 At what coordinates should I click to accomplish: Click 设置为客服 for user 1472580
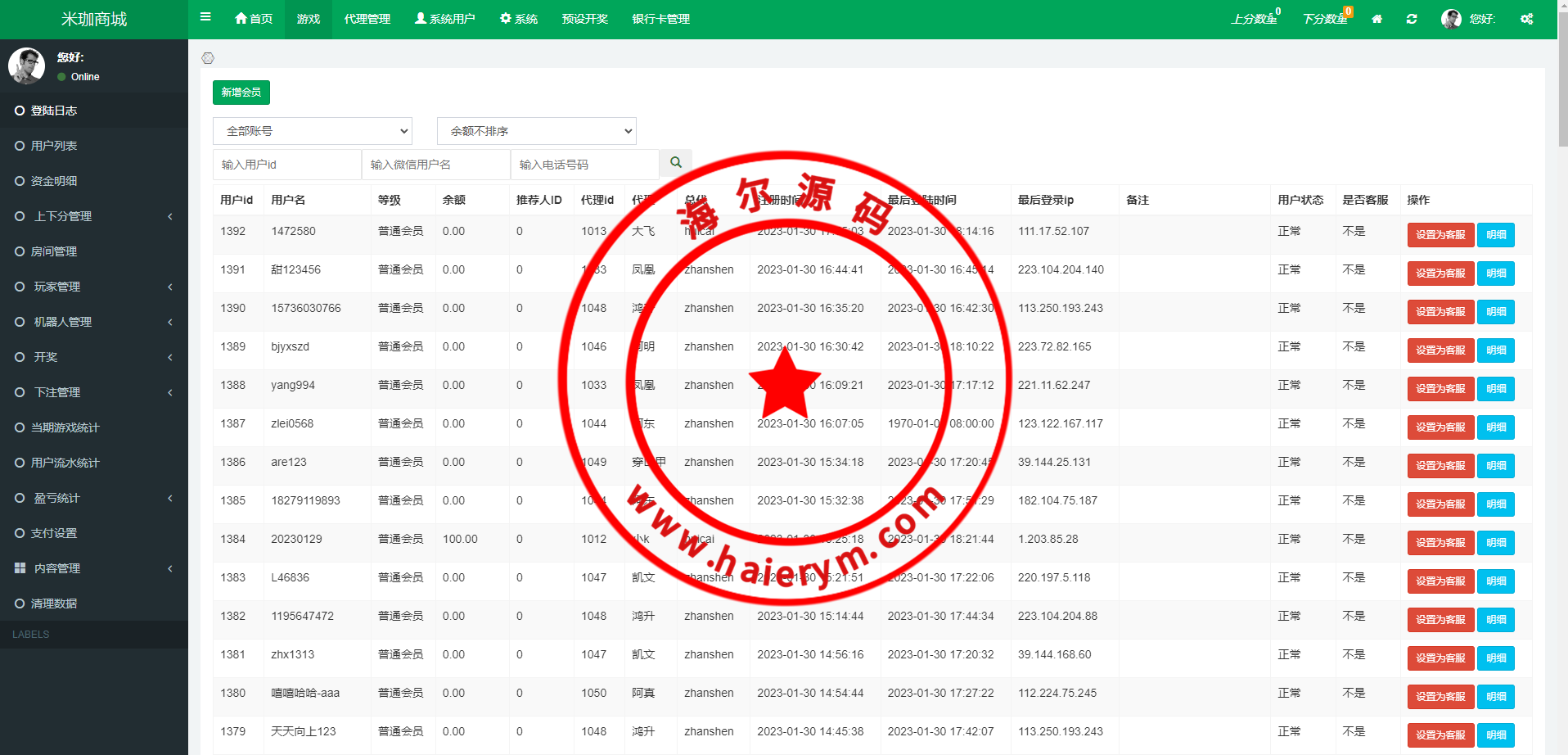tap(1440, 235)
